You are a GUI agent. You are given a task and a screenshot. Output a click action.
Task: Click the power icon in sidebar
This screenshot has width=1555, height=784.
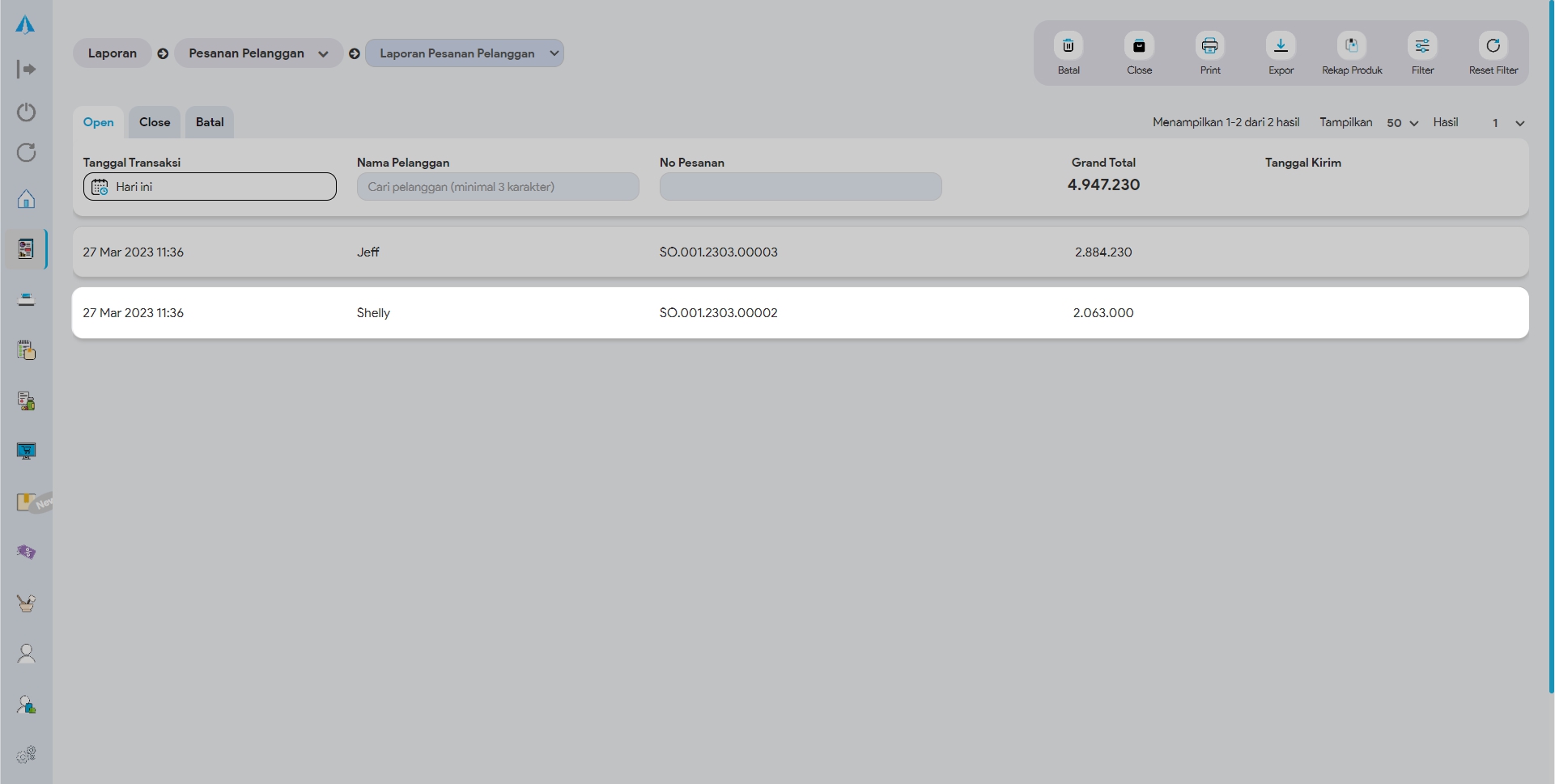coord(26,112)
